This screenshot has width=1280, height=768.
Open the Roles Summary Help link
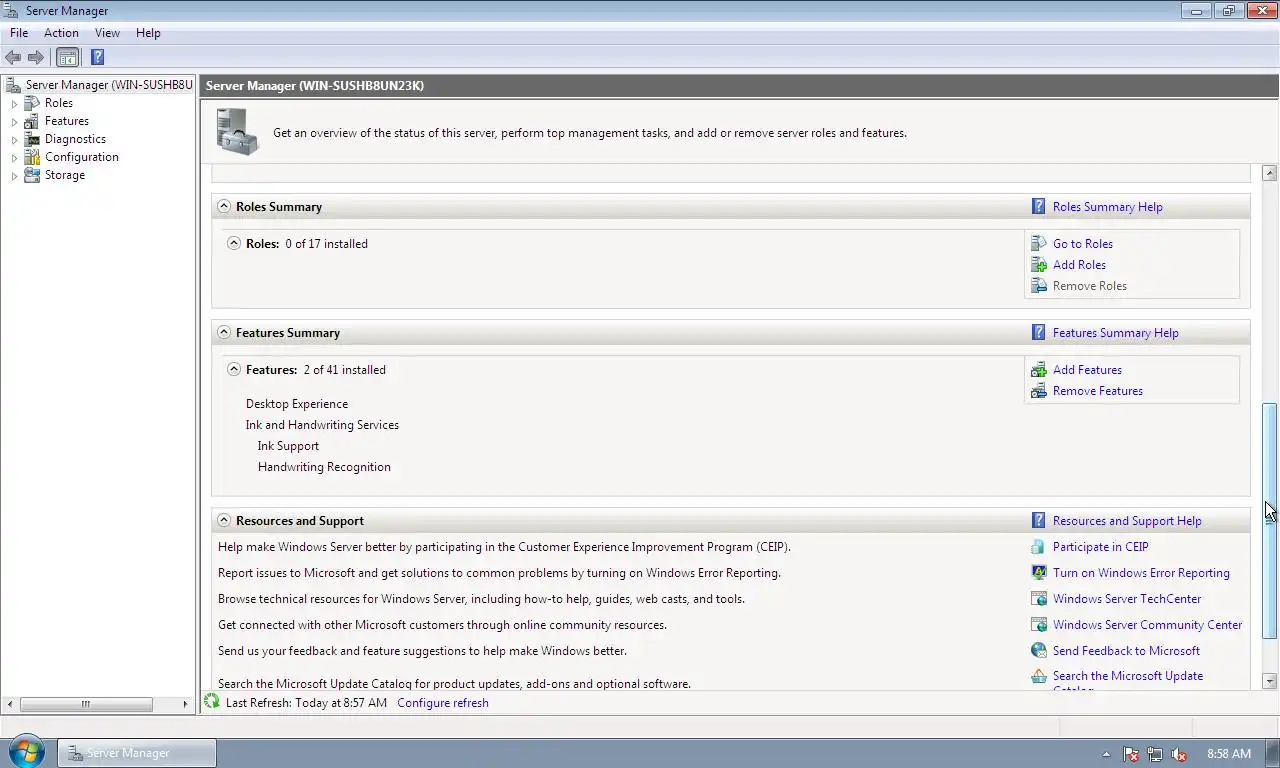click(x=1108, y=207)
